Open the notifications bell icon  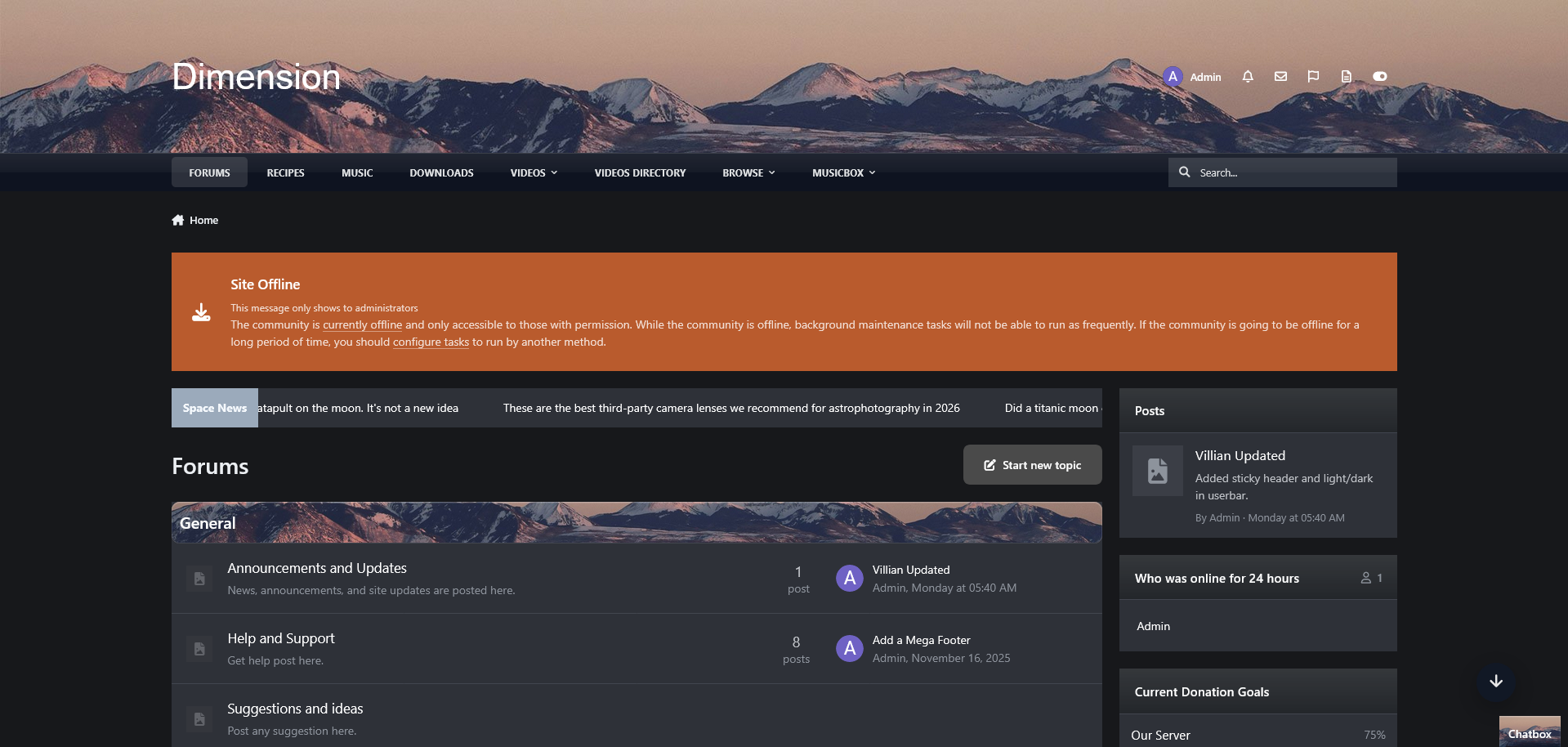(x=1248, y=77)
